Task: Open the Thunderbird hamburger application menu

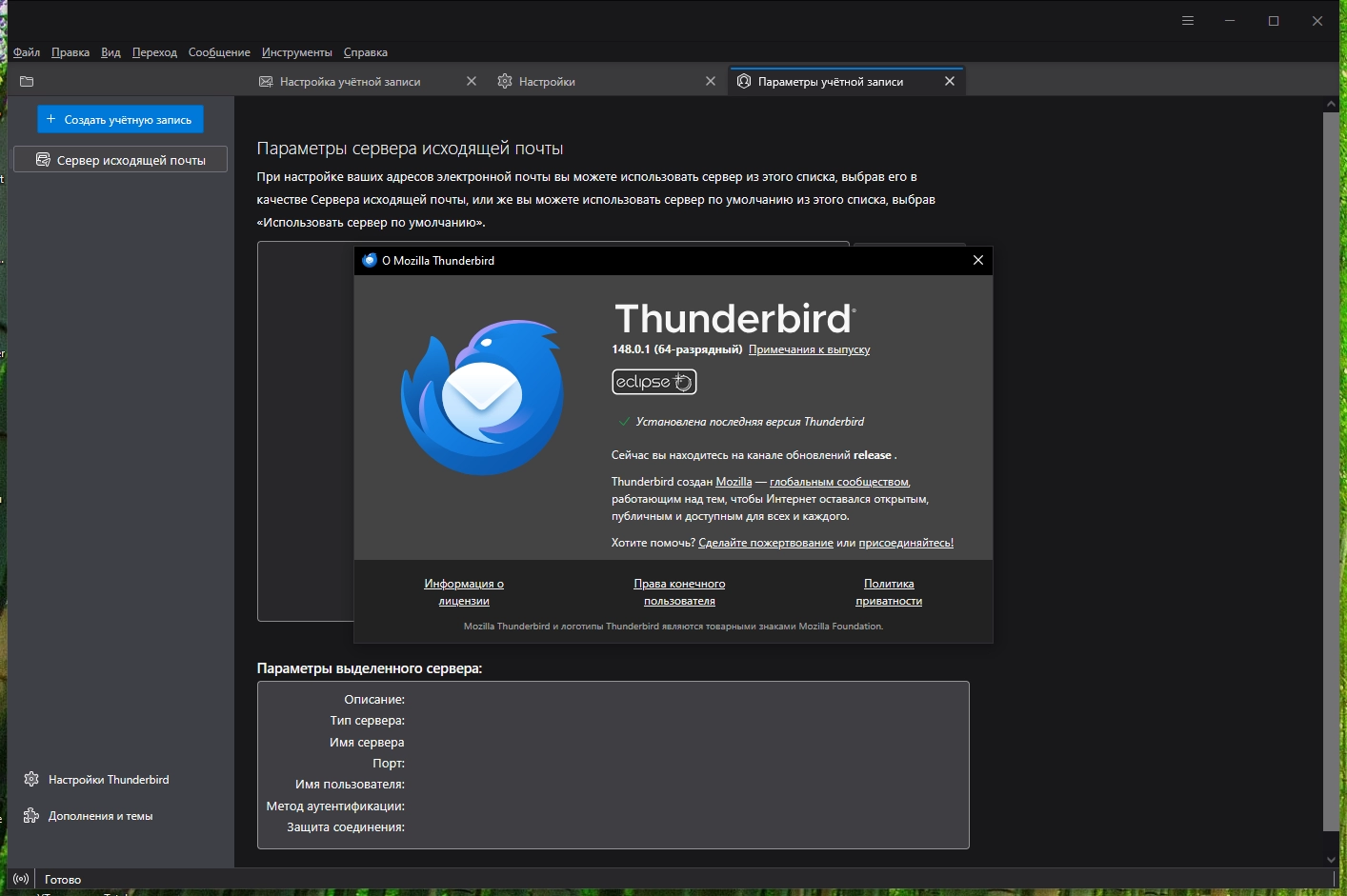Action: tap(1188, 21)
